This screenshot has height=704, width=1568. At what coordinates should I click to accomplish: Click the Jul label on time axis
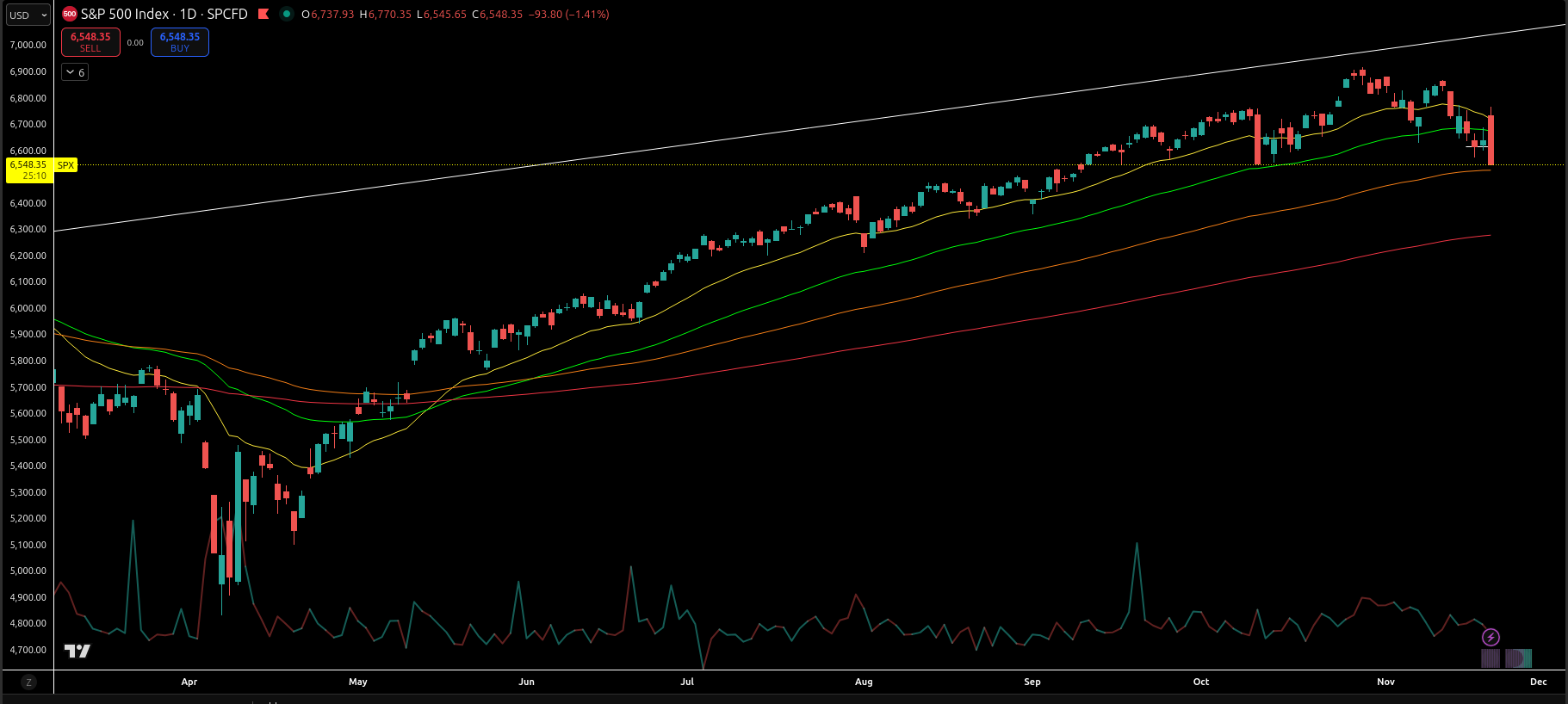(x=687, y=682)
